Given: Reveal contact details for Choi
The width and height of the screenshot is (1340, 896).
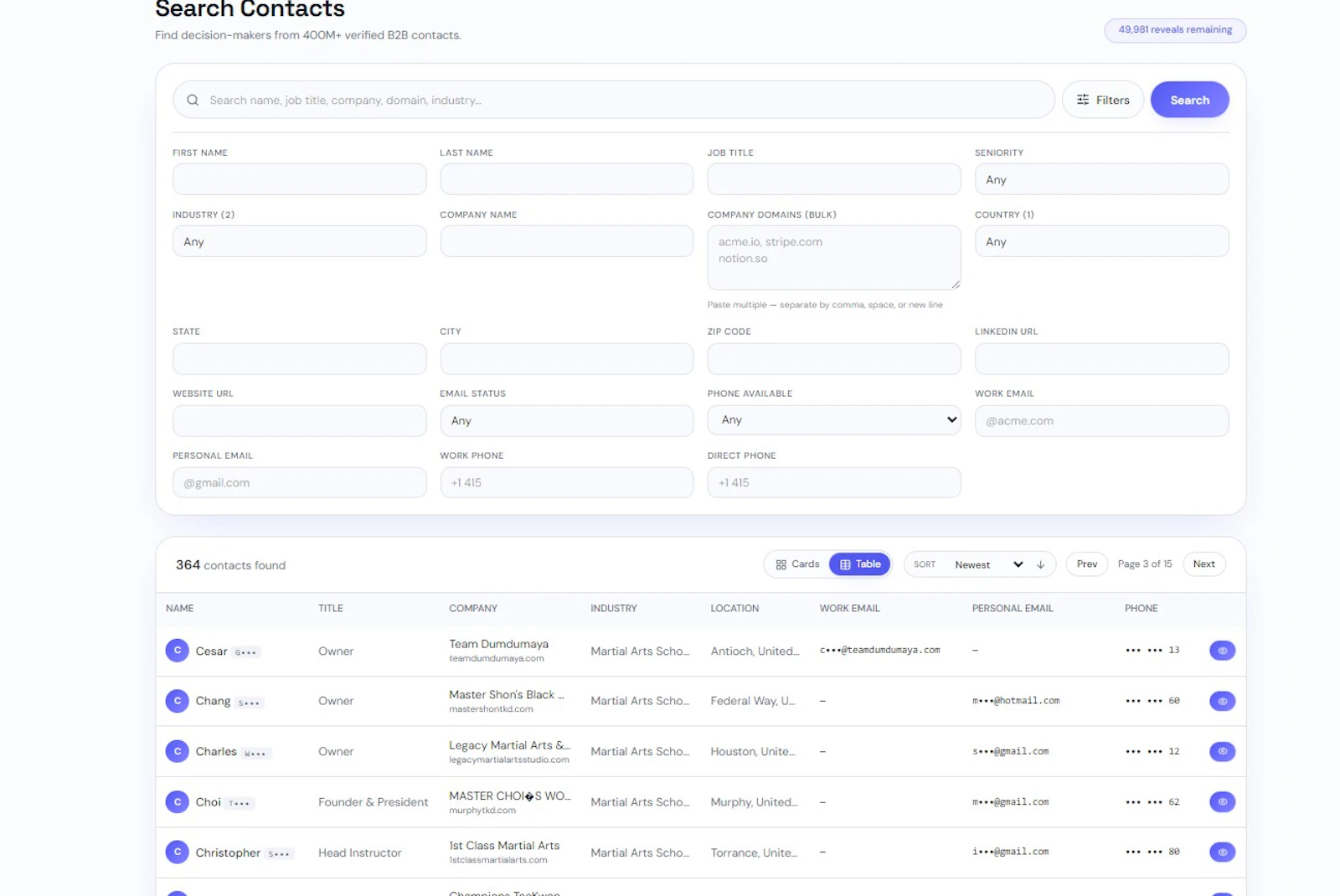Looking at the screenshot, I should click(x=1222, y=802).
